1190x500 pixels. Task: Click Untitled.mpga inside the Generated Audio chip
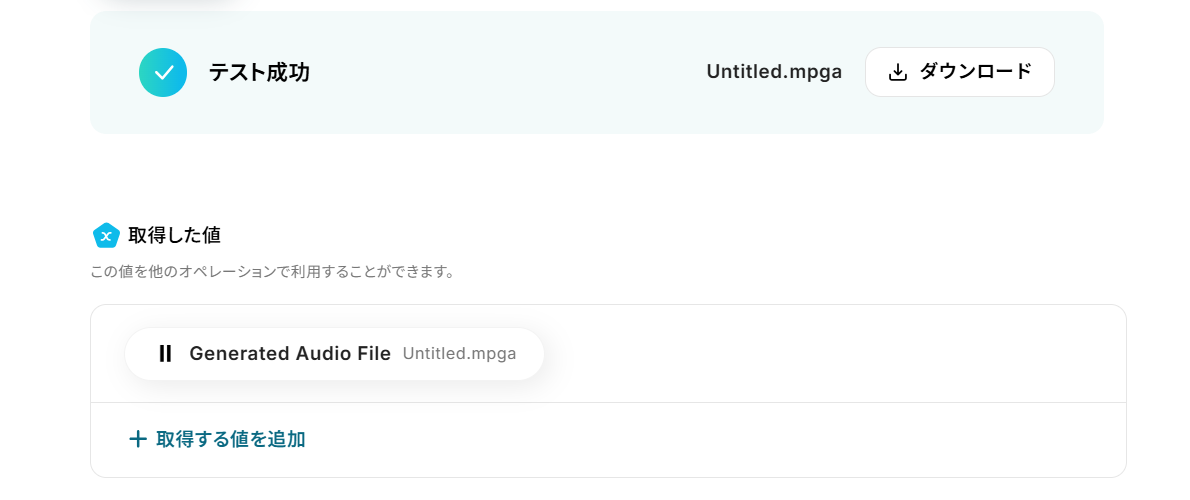tap(460, 353)
